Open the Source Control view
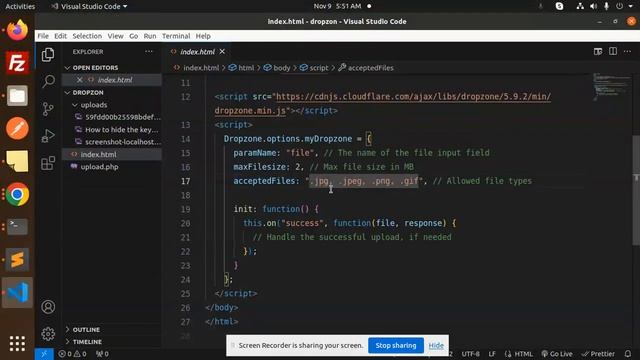 (x=48, y=109)
